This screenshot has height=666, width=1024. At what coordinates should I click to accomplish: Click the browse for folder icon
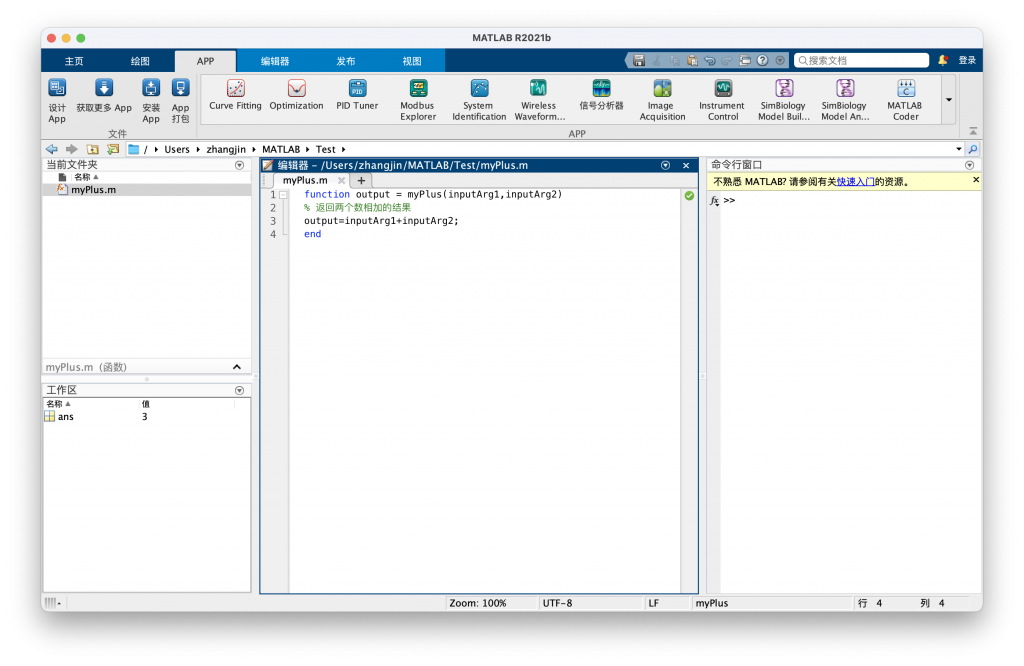tap(113, 150)
